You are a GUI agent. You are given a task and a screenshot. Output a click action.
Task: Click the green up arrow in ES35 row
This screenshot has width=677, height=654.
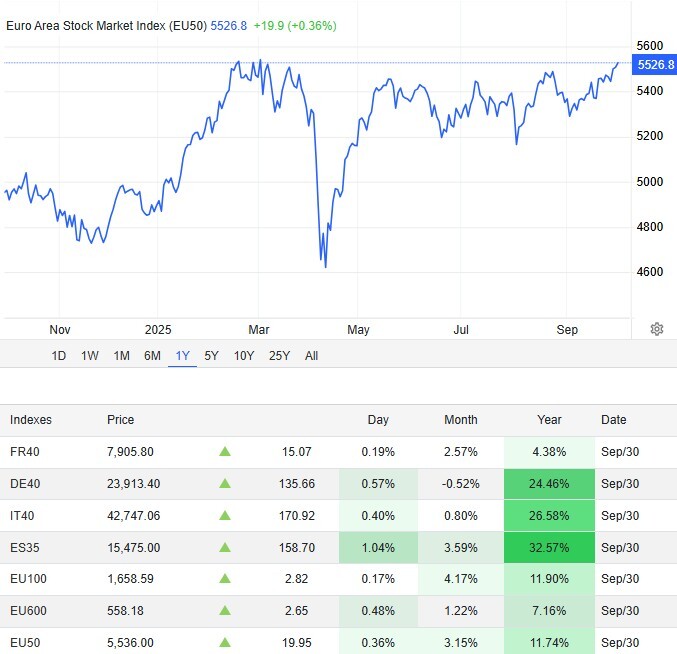click(x=225, y=548)
